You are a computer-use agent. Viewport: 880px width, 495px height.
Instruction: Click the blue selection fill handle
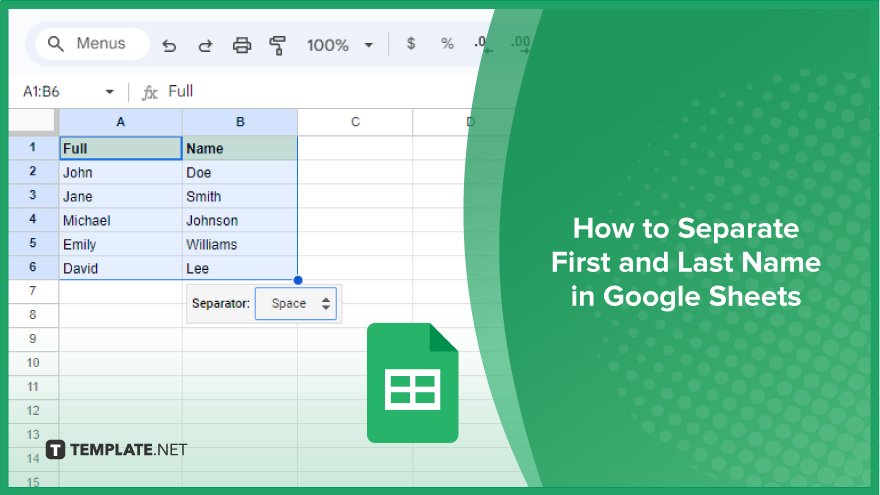(298, 280)
